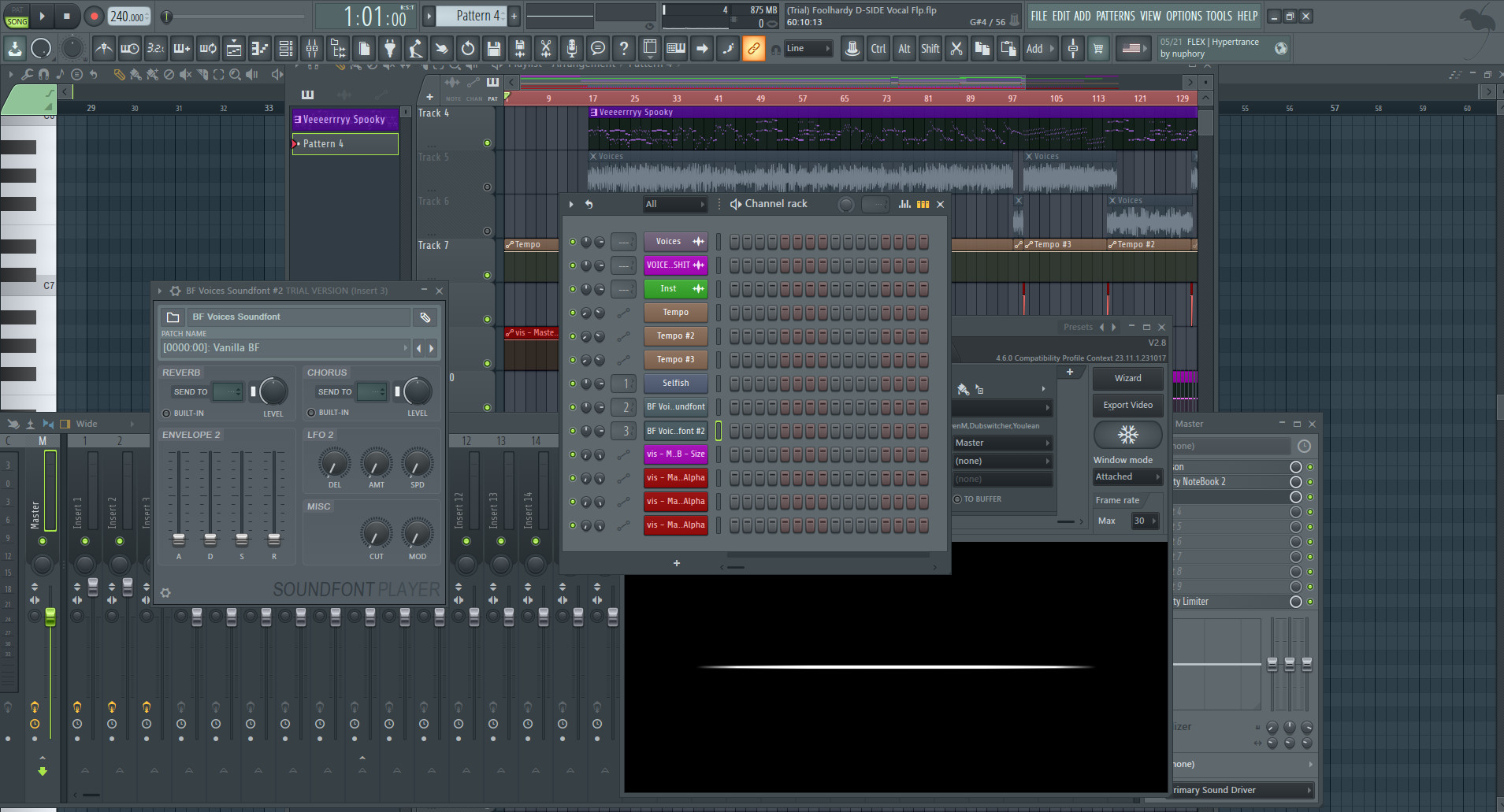Click the Export Video button

point(1127,405)
